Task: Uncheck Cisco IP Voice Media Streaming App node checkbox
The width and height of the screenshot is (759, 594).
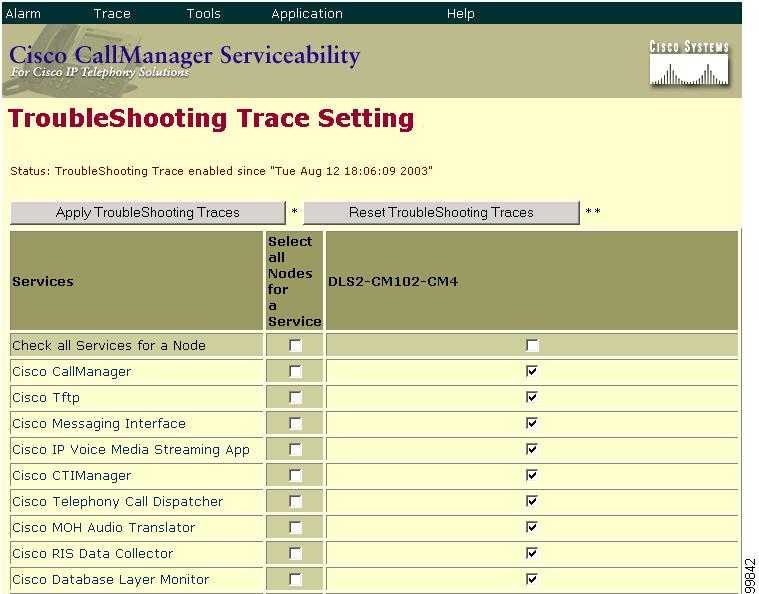Action: tap(532, 449)
